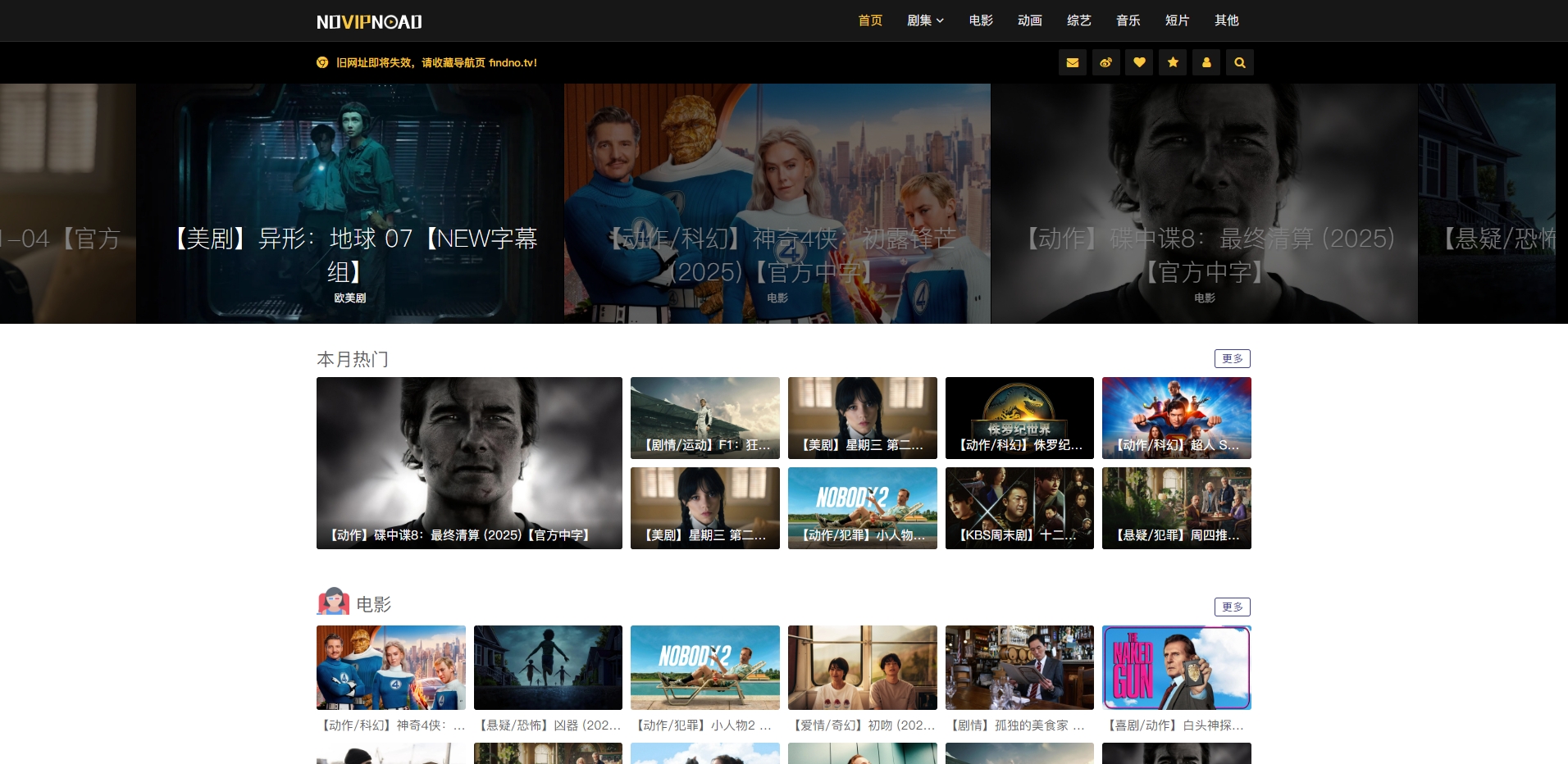Click the avatar icon beside 电影 heading
The width and height of the screenshot is (1568, 764).
pyautogui.click(x=333, y=603)
